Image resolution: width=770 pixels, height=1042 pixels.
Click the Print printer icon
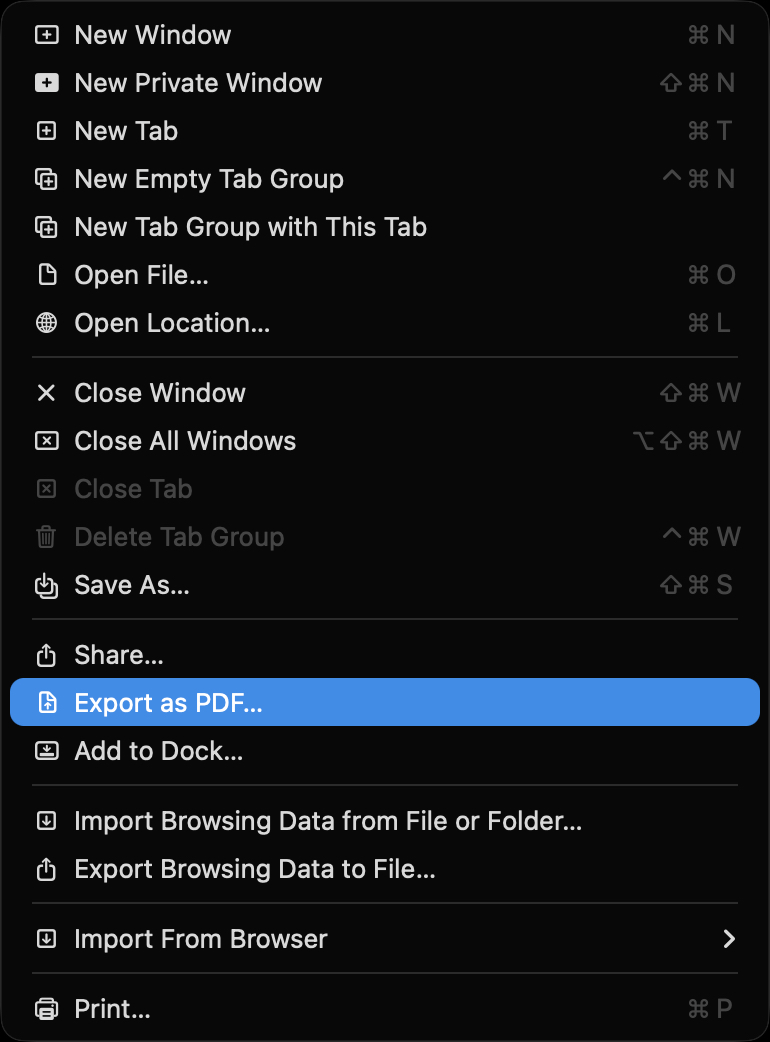point(46,1009)
